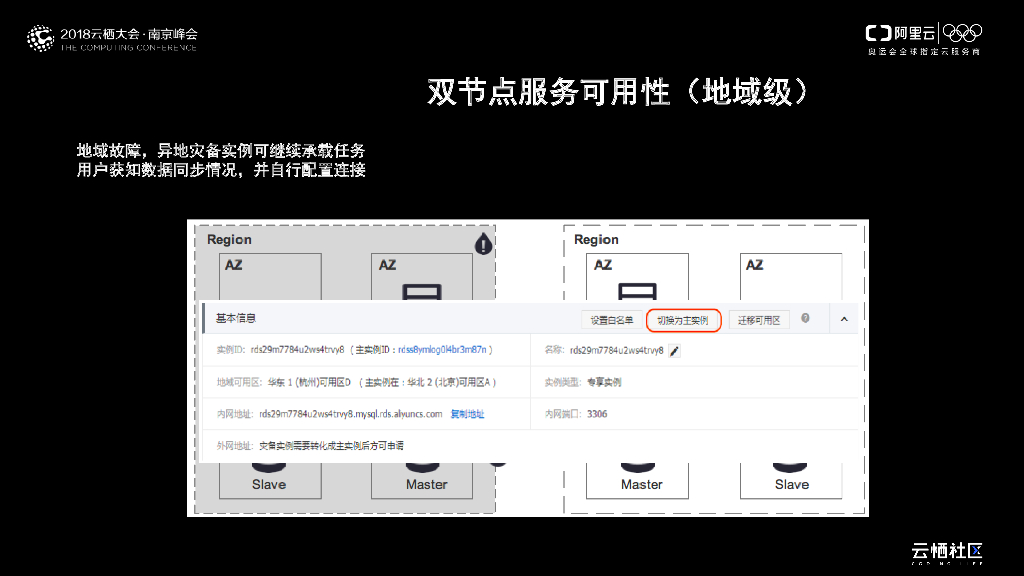This screenshot has height=576, width=1024.
Task: Click the Region heading of left diagram
Action: click(x=229, y=240)
